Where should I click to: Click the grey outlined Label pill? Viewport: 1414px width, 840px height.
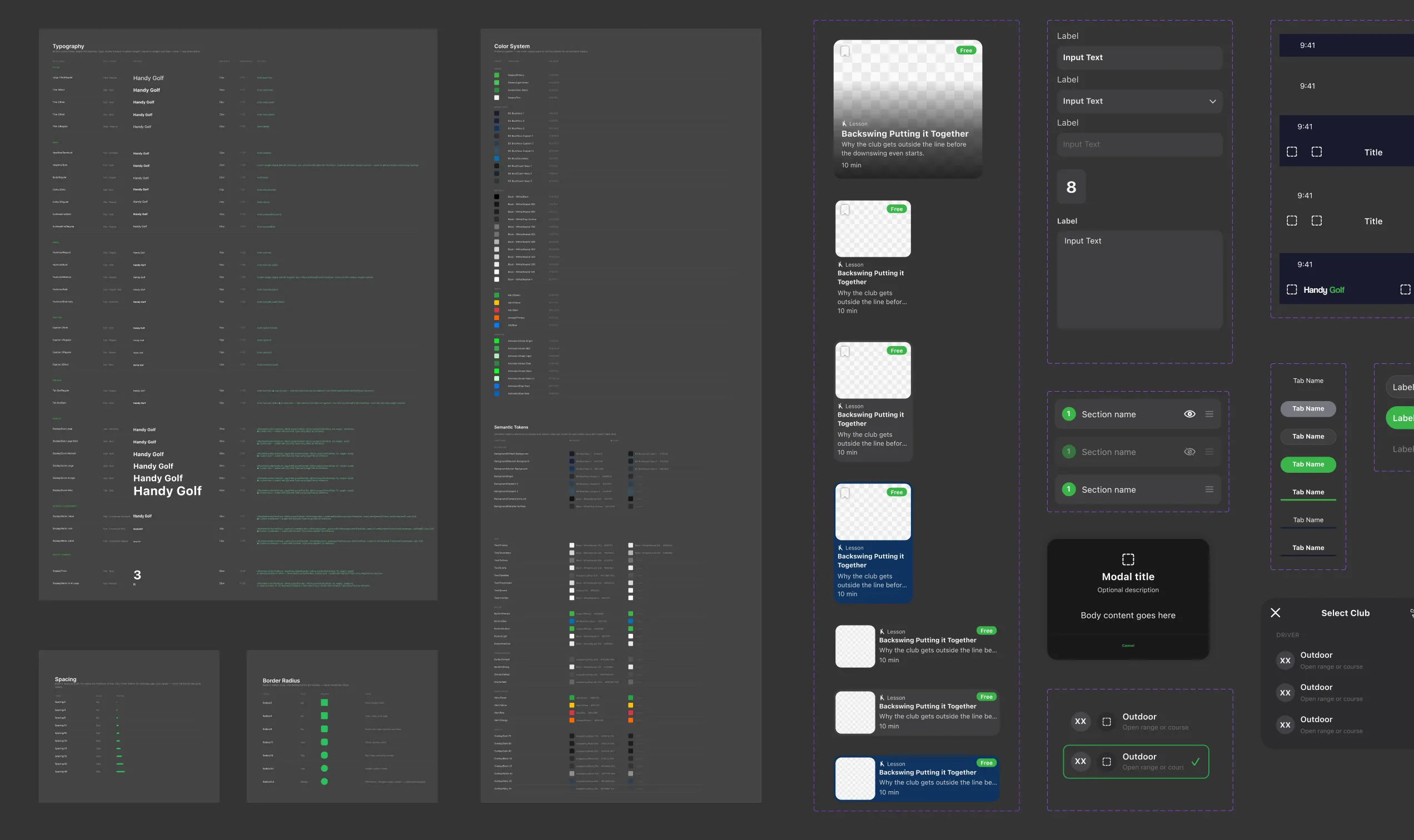point(1400,387)
